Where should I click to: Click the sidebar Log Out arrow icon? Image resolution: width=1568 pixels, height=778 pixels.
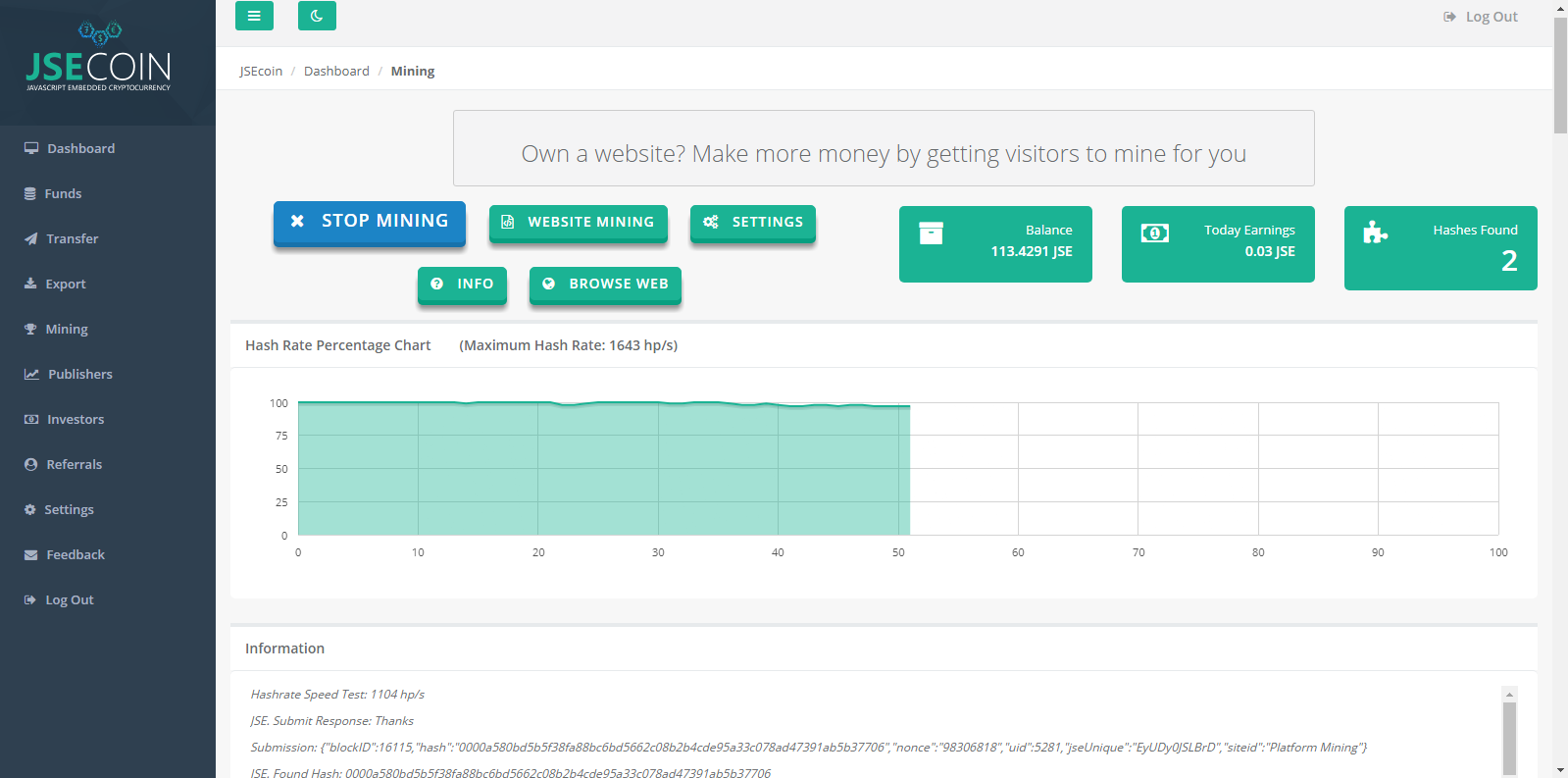[29, 599]
